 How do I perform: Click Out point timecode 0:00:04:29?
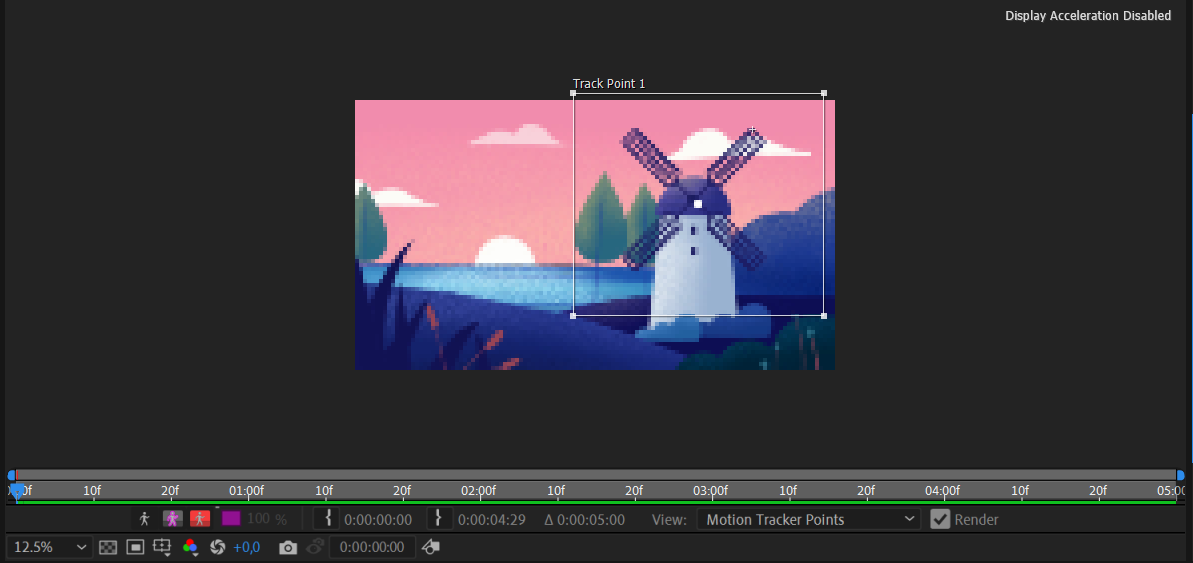pos(492,520)
